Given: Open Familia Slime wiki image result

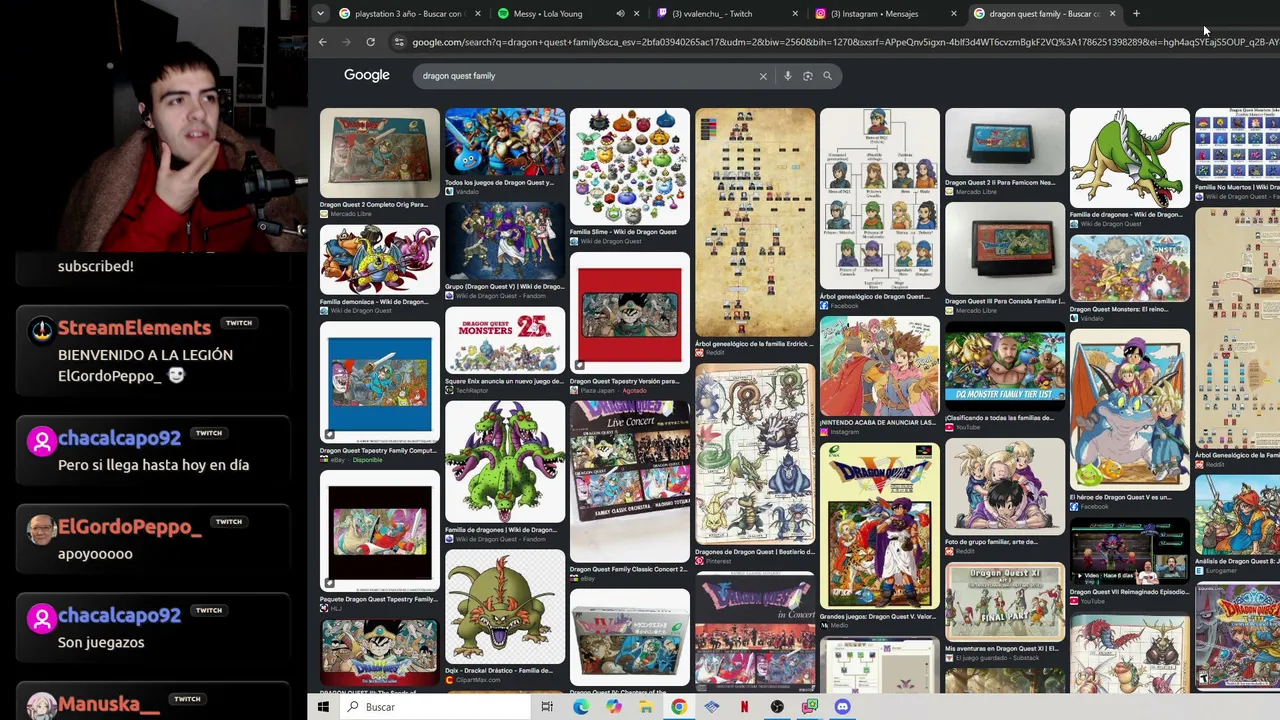Looking at the screenshot, I should click(630, 166).
